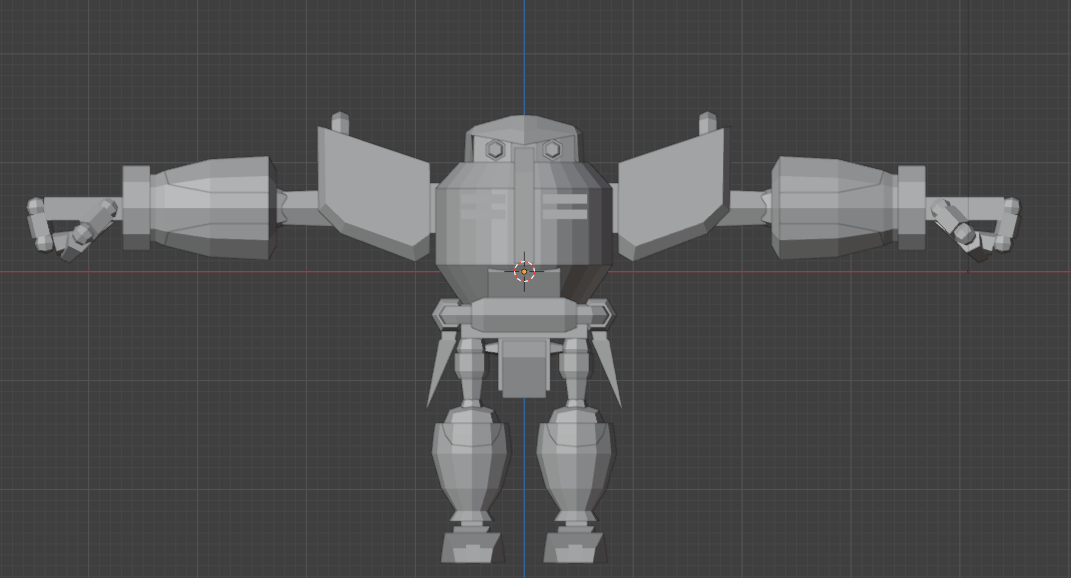Click the horizontal vent slots on the chest
The image size is (1071, 578).
[x=565, y=206]
